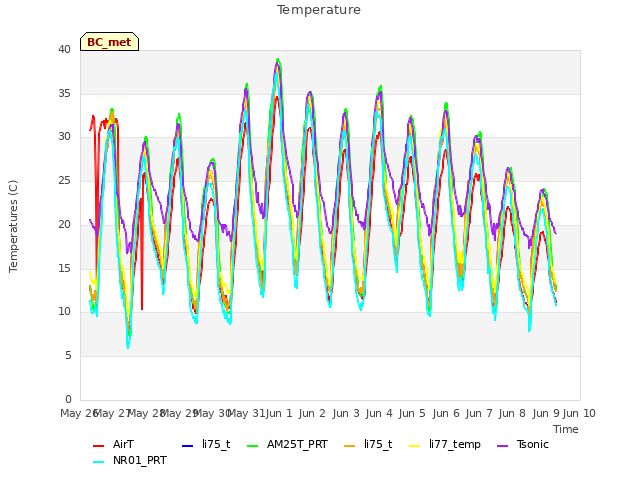This screenshot has width=640, height=480.
Task: Click the Temperature chart title
Action: click(319, 10)
